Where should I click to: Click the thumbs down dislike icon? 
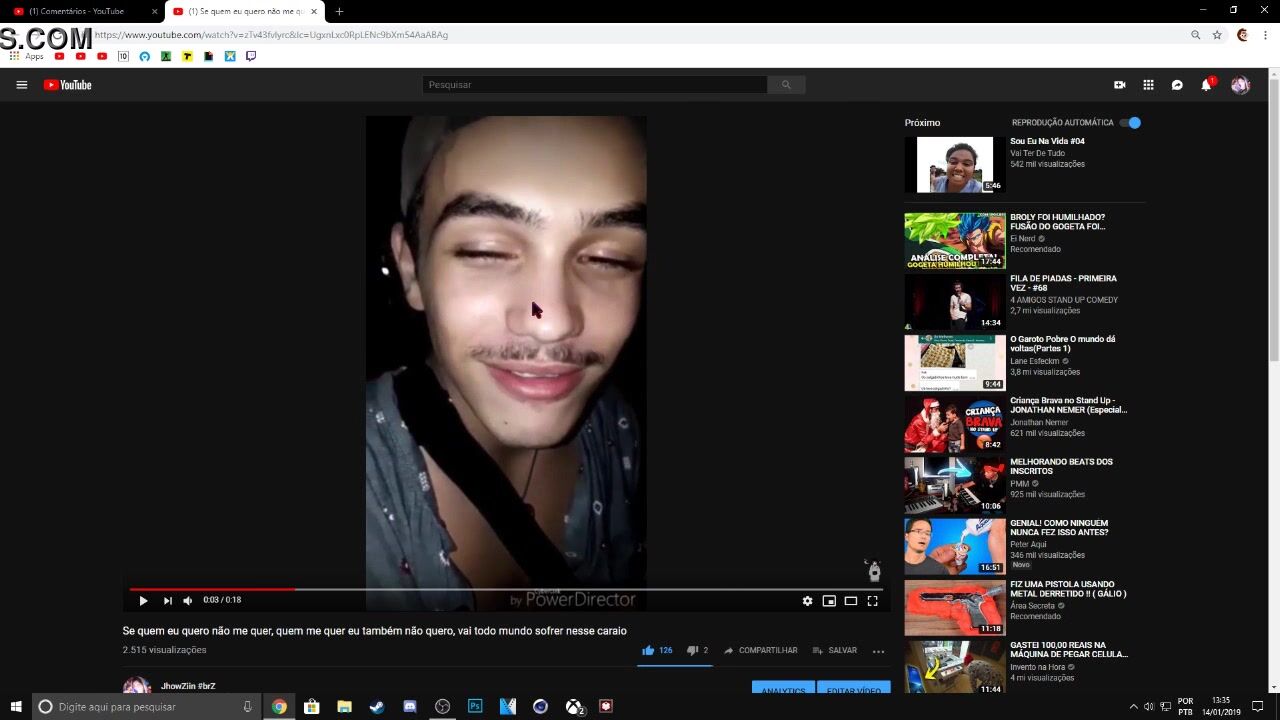(691, 650)
